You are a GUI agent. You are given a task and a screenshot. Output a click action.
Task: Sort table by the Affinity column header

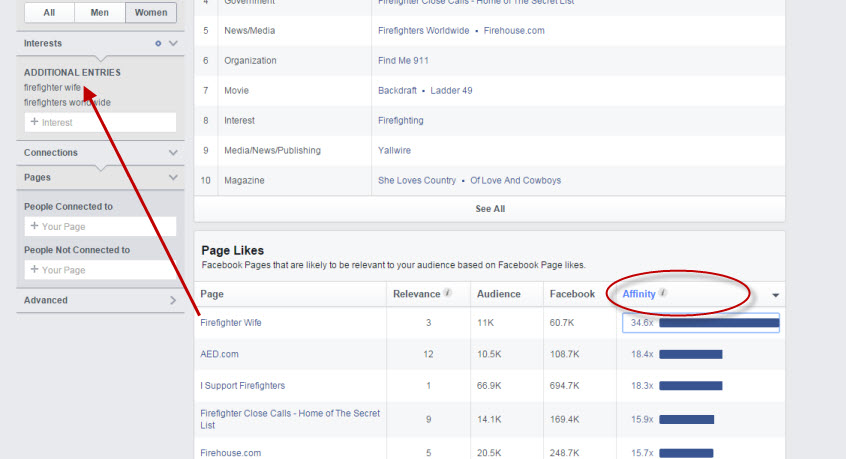point(639,294)
